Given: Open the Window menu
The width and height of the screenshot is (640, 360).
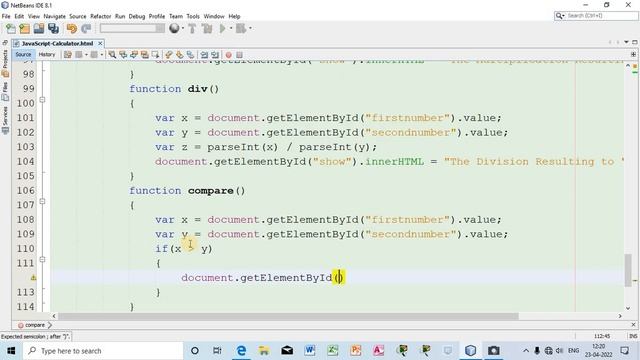Looking at the screenshot, I should [x=214, y=16].
